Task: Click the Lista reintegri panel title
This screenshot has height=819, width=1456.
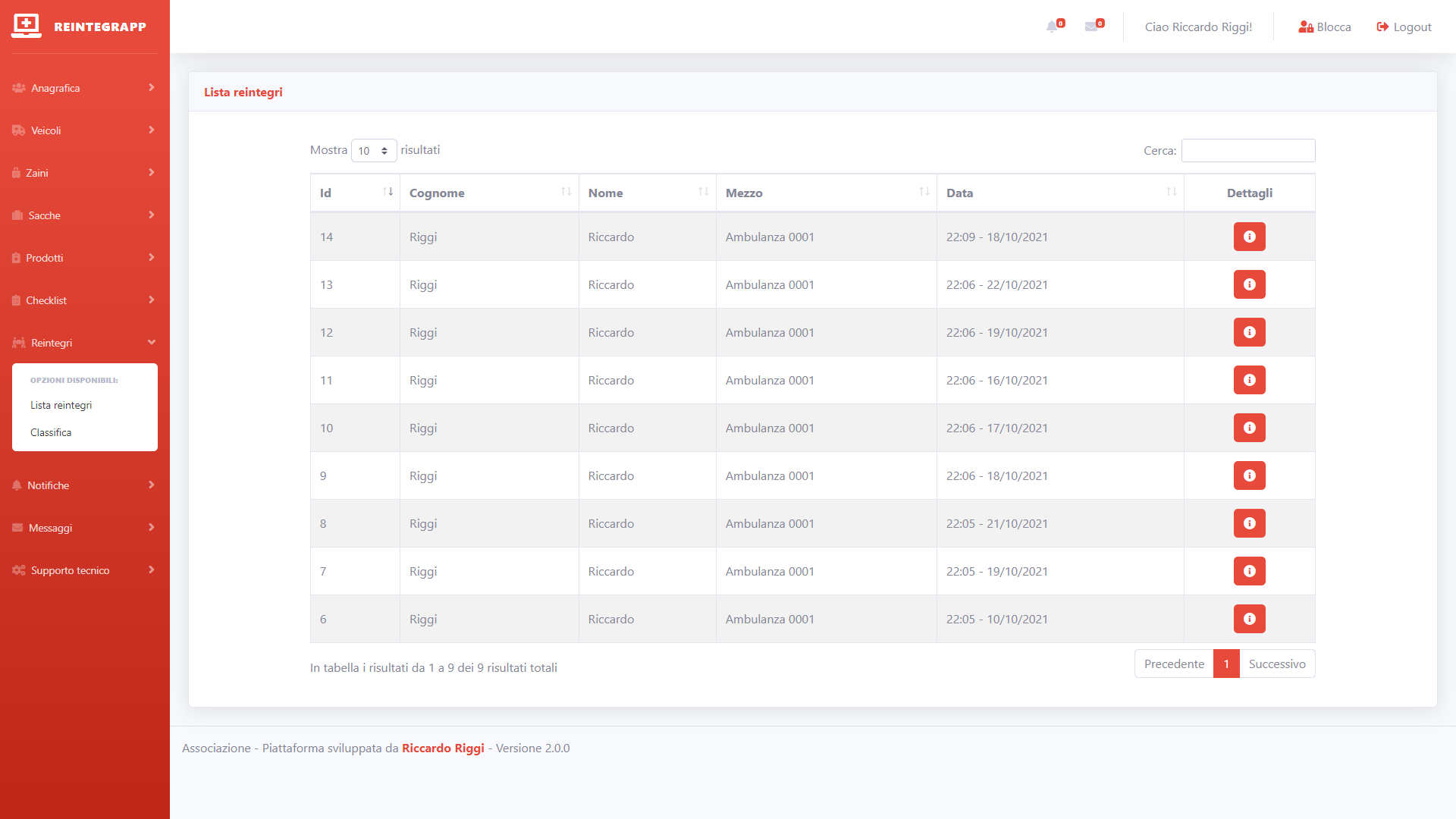Action: click(243, 92)
